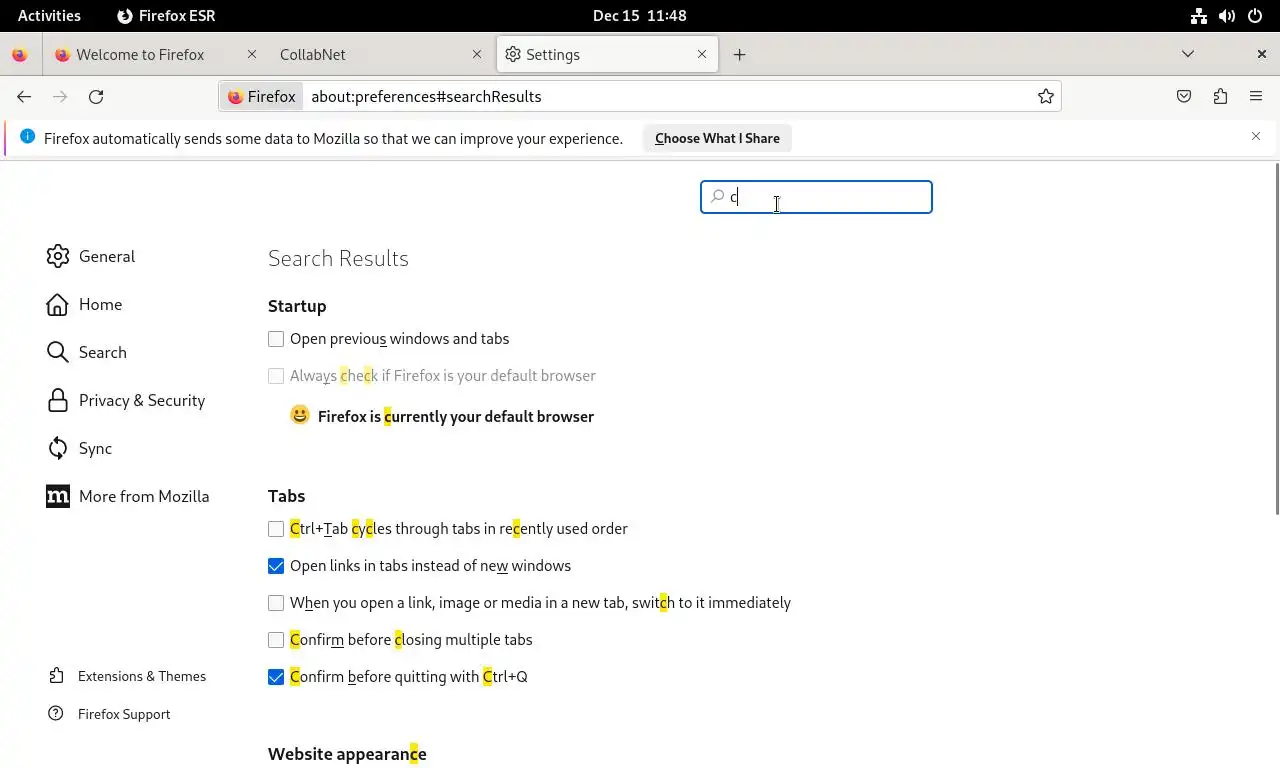Open a new tab with plus icon
Image resolution: width=1280 pixels, height=768 pixels.
pyautogui.click(x=739, y=55)
